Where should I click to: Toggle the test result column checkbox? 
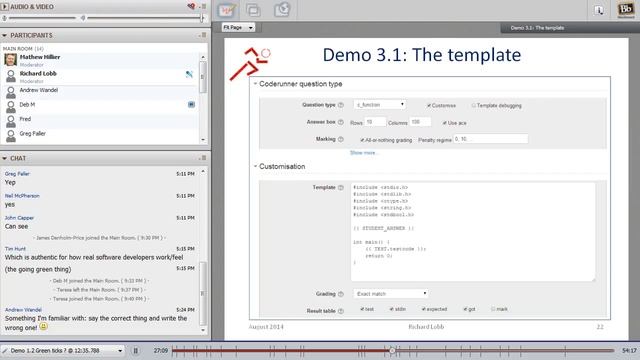(362, 309)
